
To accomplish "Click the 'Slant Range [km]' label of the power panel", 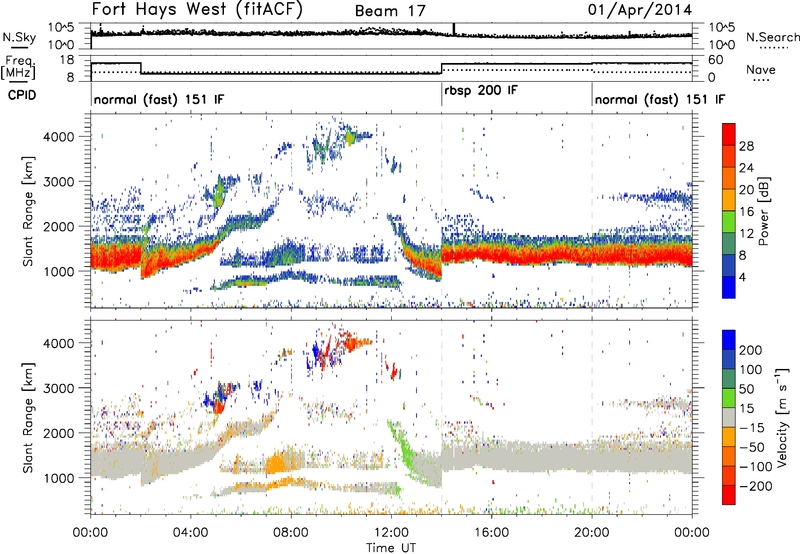I will pyautogui.click(x=28, y=211).
